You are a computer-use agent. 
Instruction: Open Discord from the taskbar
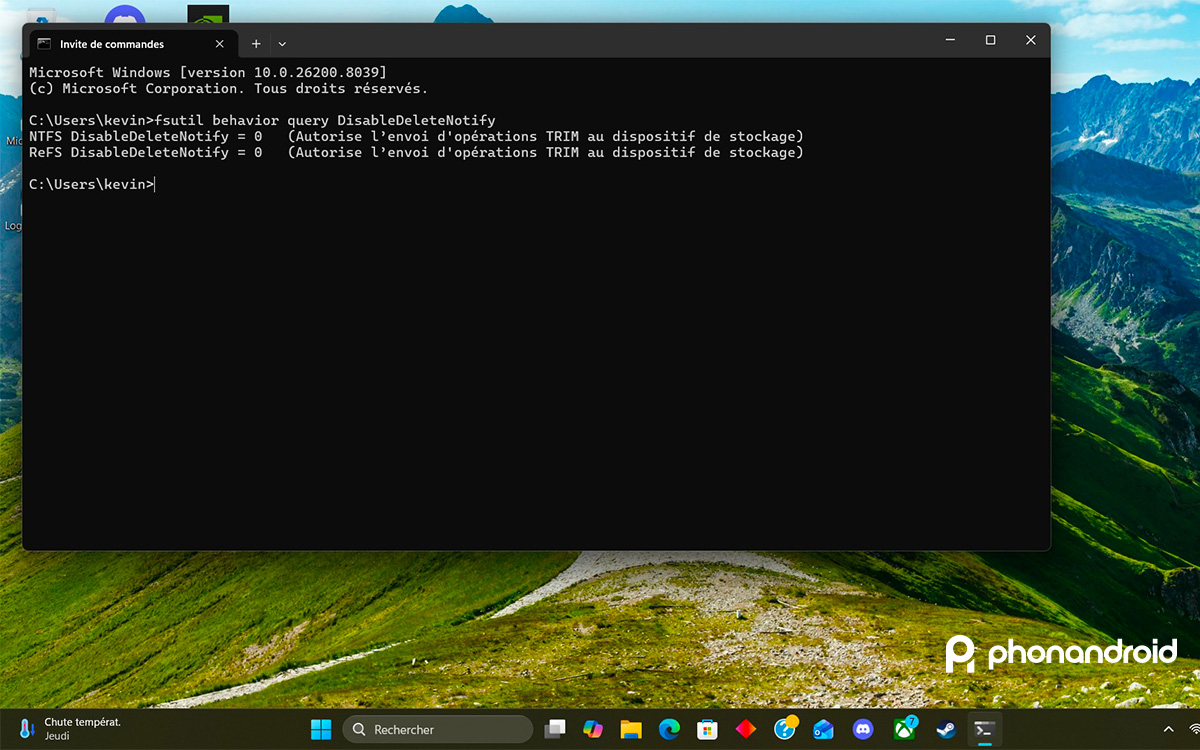tap(862, 729)
